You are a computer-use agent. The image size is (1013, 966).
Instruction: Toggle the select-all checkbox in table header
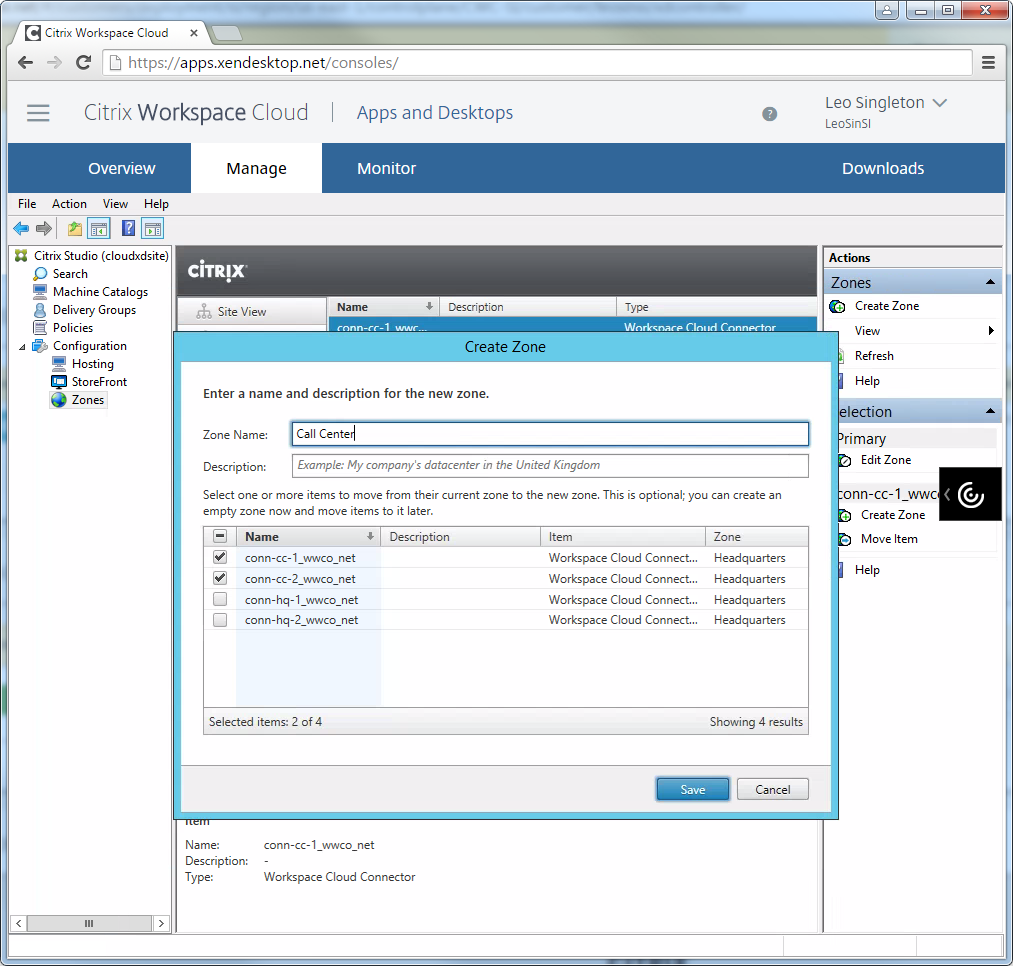pyautogui.click(x=220, y=537)
